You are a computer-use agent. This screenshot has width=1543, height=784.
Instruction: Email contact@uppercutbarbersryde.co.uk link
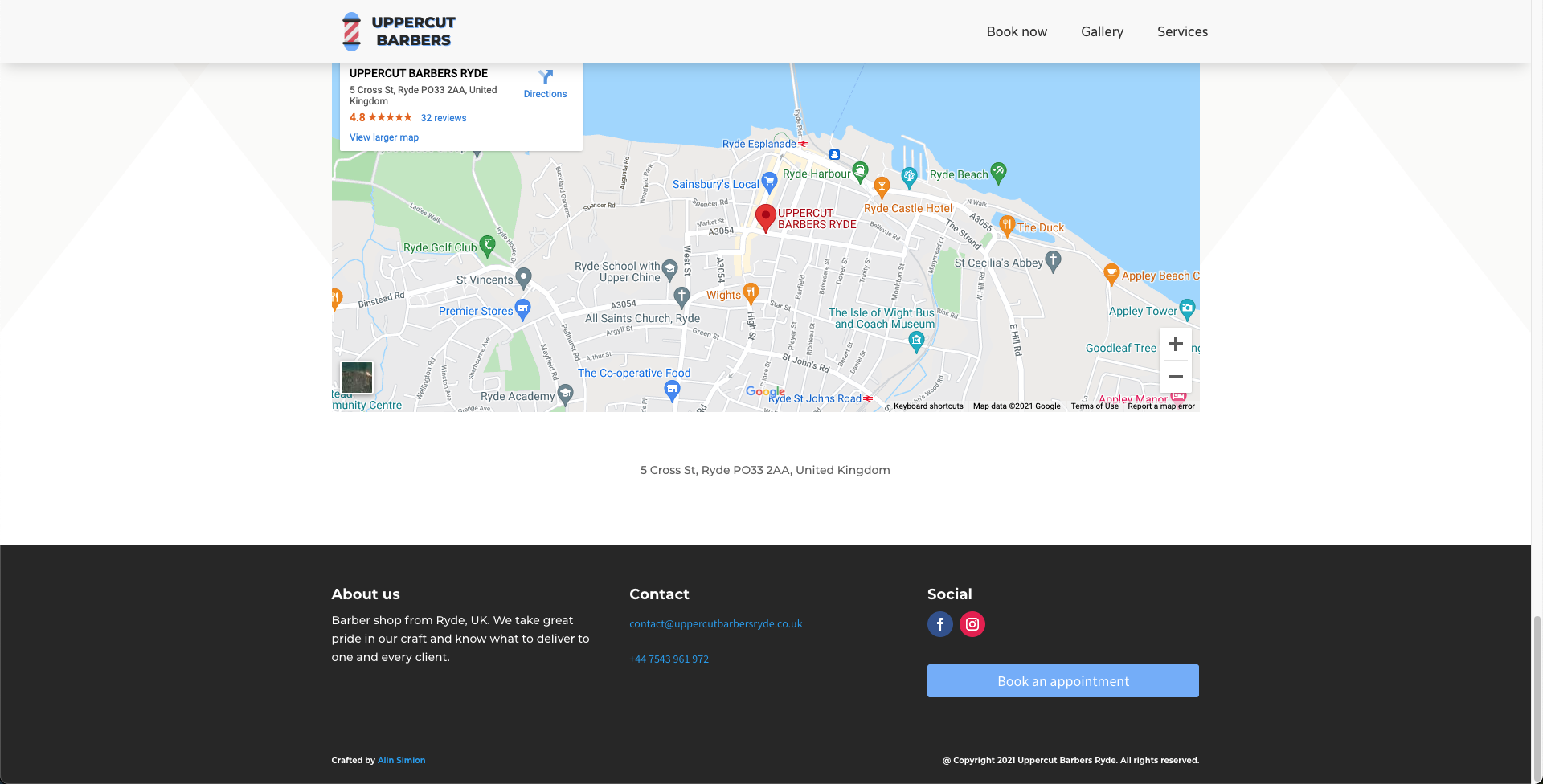point(715,624)
